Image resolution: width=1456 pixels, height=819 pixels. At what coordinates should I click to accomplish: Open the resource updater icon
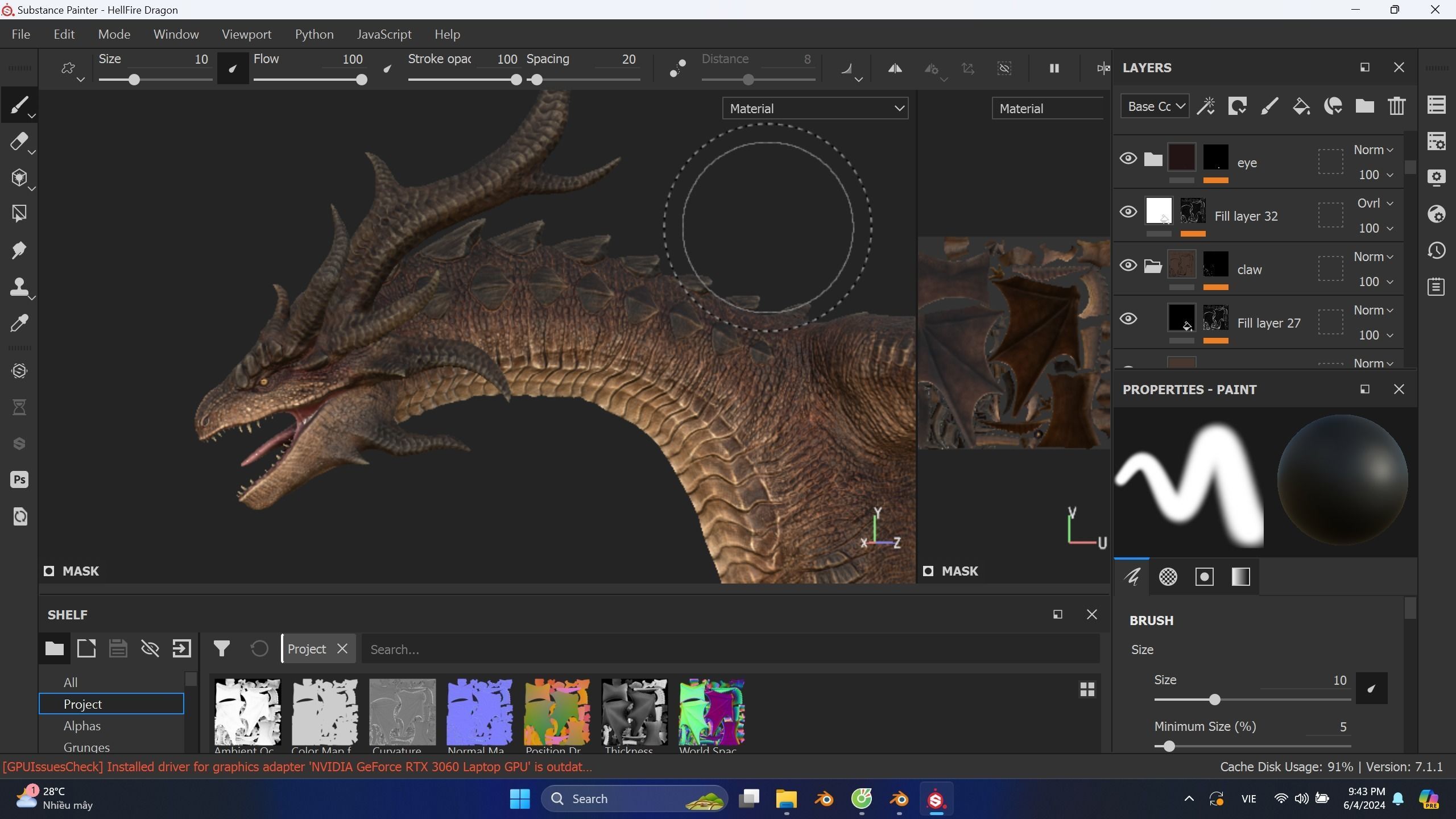[x=19, y=516]
